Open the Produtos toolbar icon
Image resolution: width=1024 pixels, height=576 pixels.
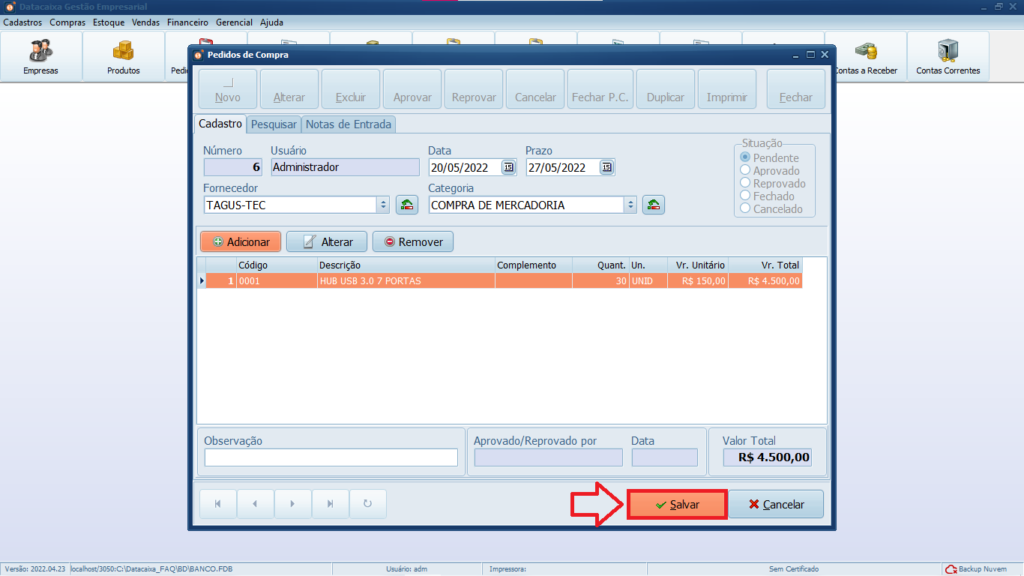click(x=123, y=56)
